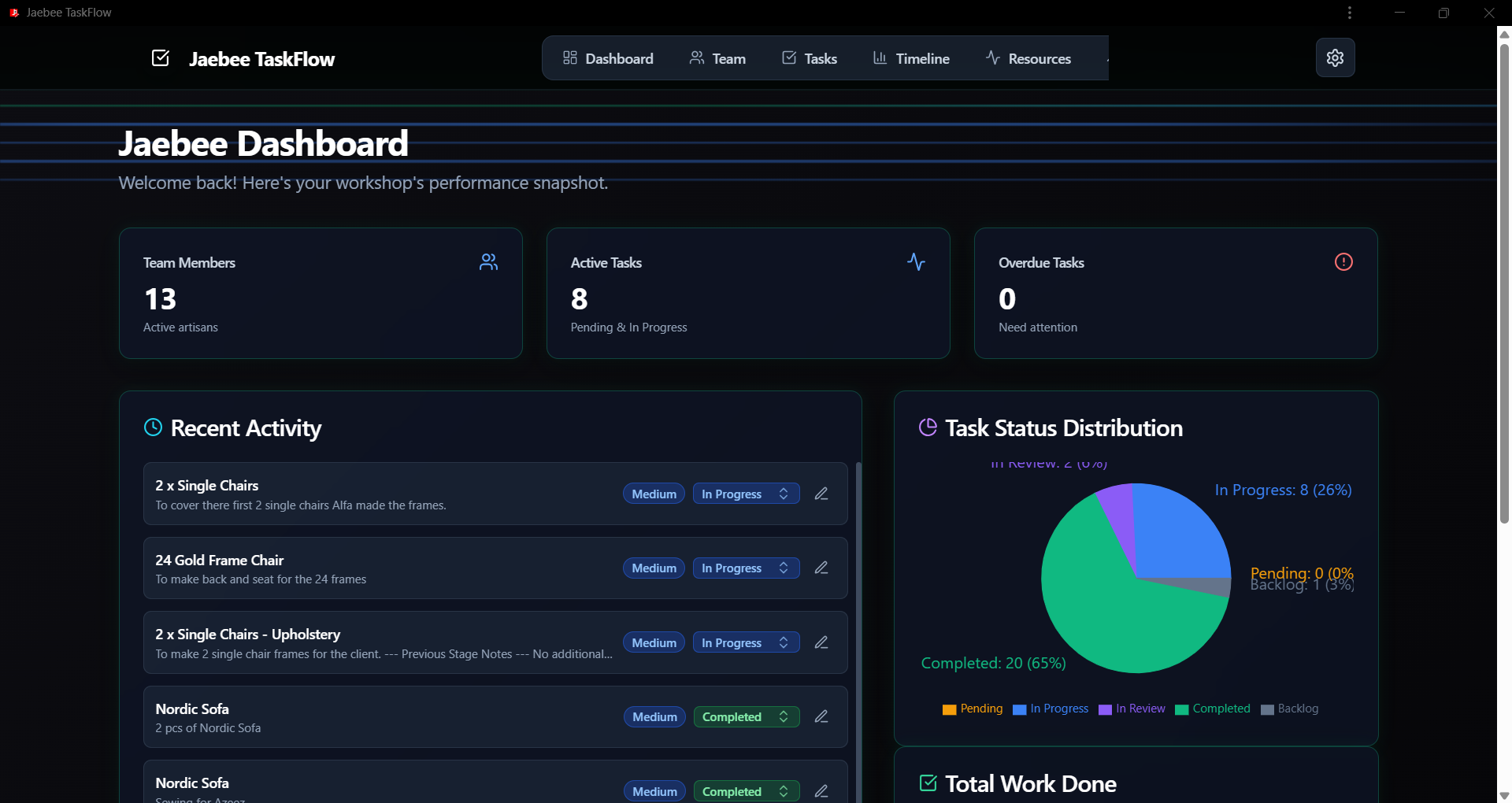Click the 'In Progress: 8 (26%)' chart label
The image size is (1512, 803).
coord(1283,490)
